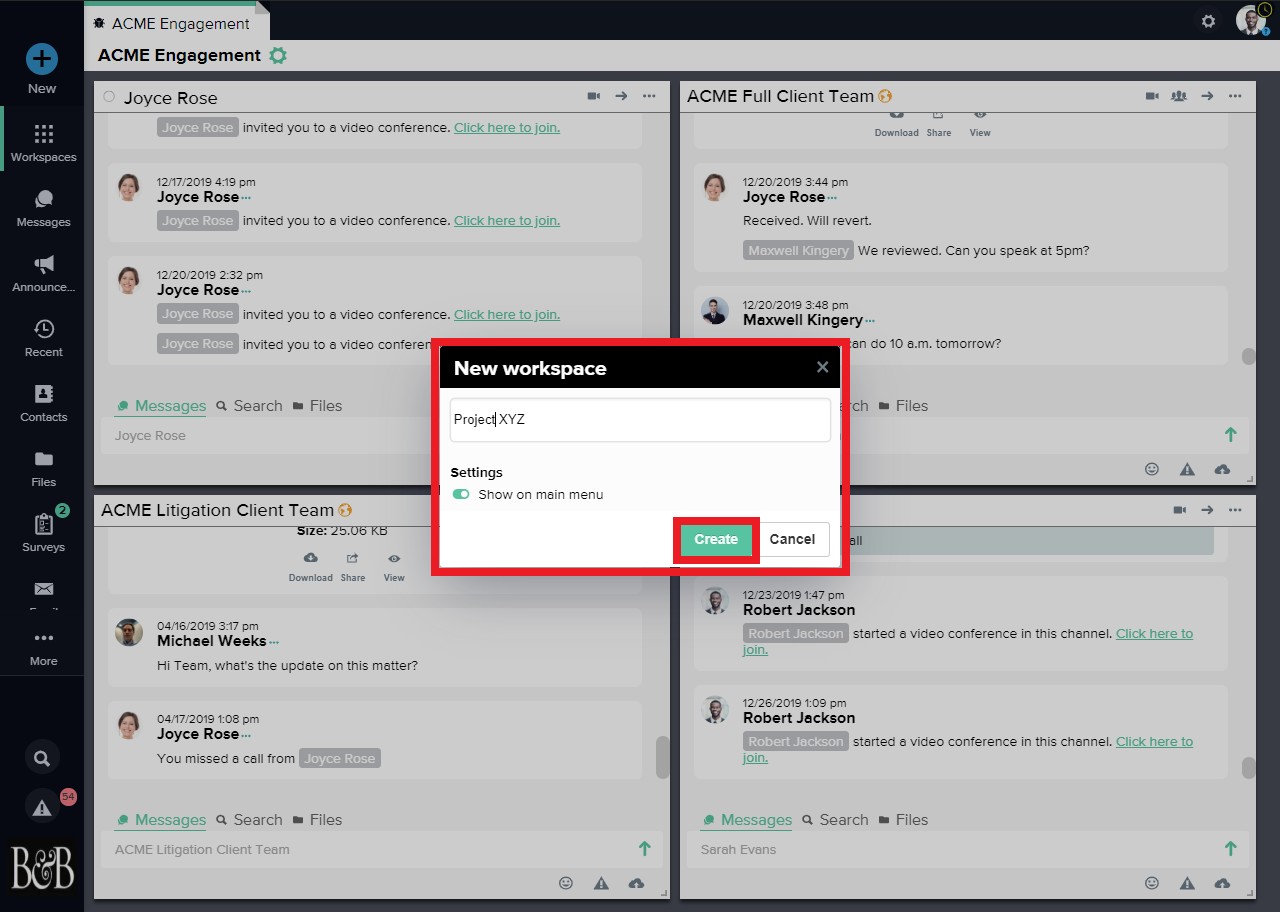Open ellipsis menu in Sarah Evans panel header

click(x=1235, y=510)
